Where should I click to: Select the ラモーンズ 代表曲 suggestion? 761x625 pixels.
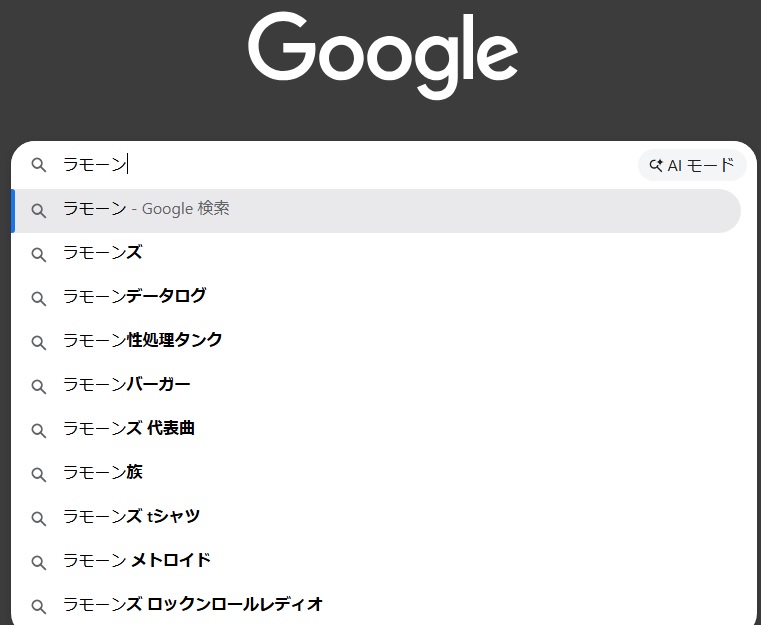[x=128, y=430]
